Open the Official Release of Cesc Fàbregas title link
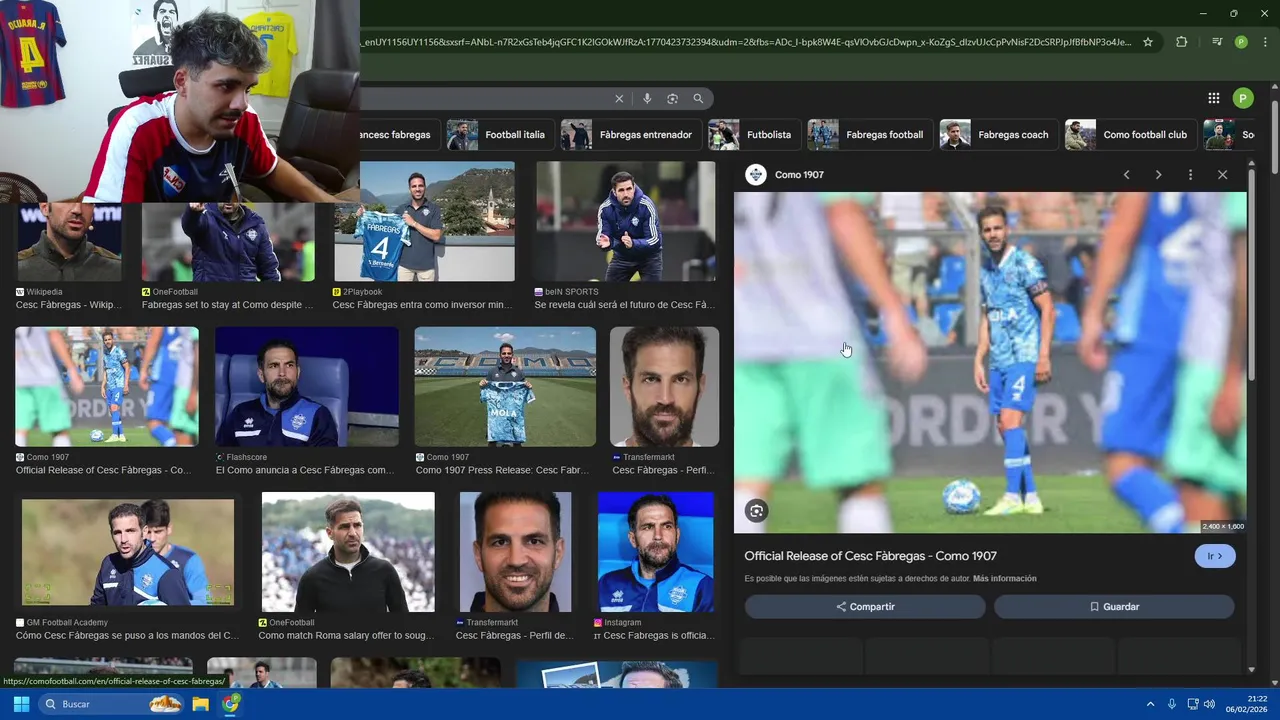The image size is (1280, 720). tap(870, 556)
